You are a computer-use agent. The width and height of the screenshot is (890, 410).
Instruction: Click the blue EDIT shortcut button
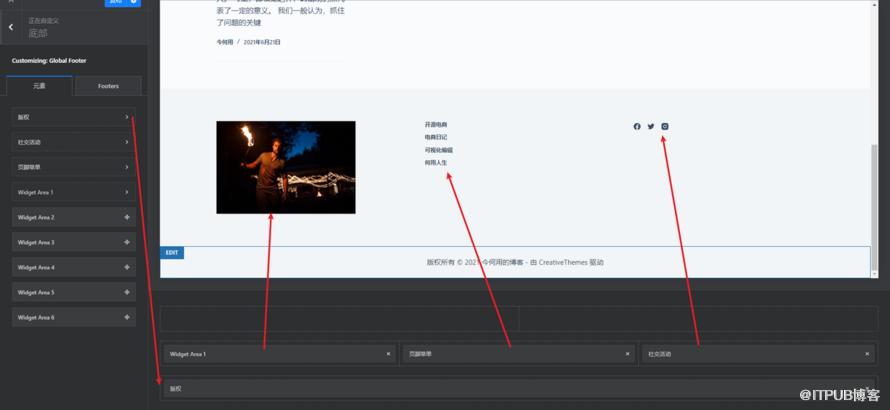[x=172, y=253]
